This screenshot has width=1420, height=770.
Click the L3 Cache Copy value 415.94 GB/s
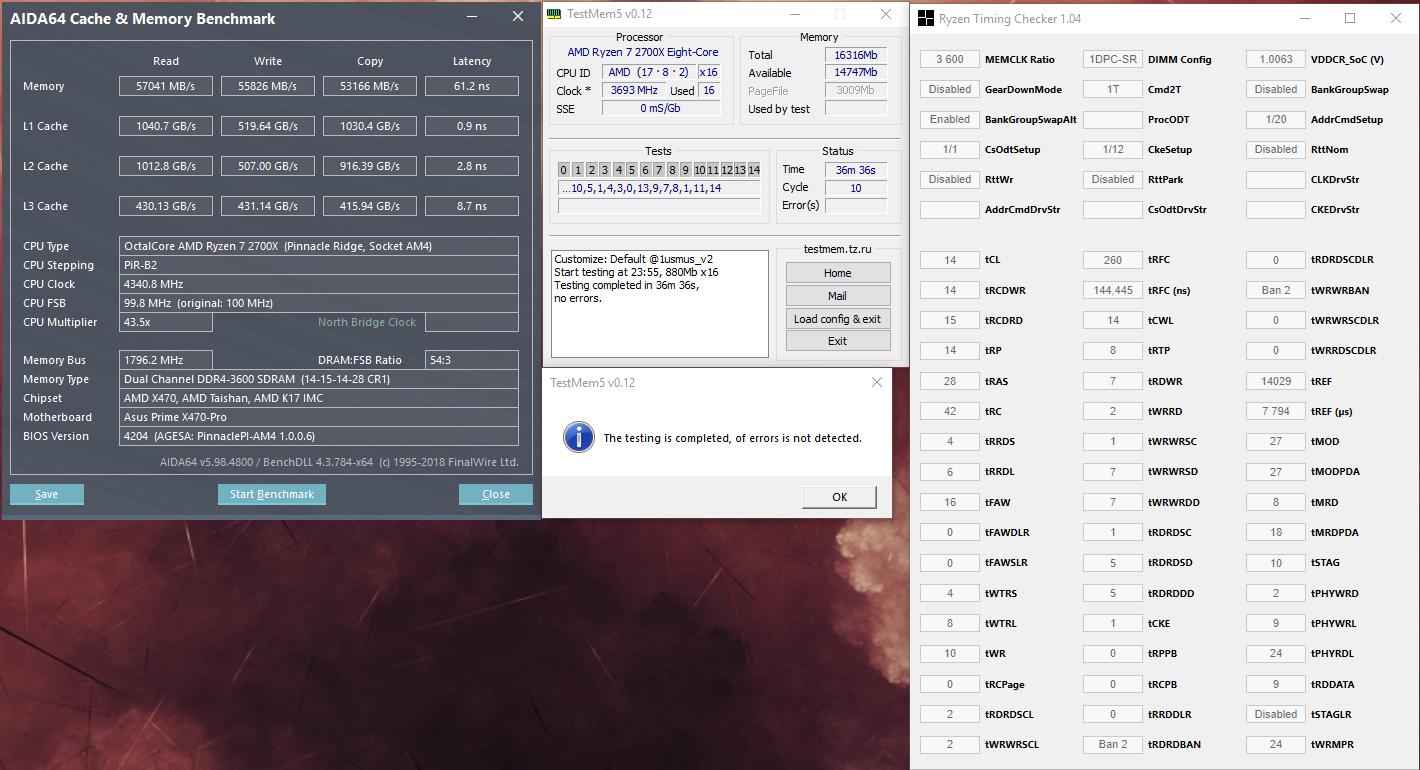(x=370, y=206)
